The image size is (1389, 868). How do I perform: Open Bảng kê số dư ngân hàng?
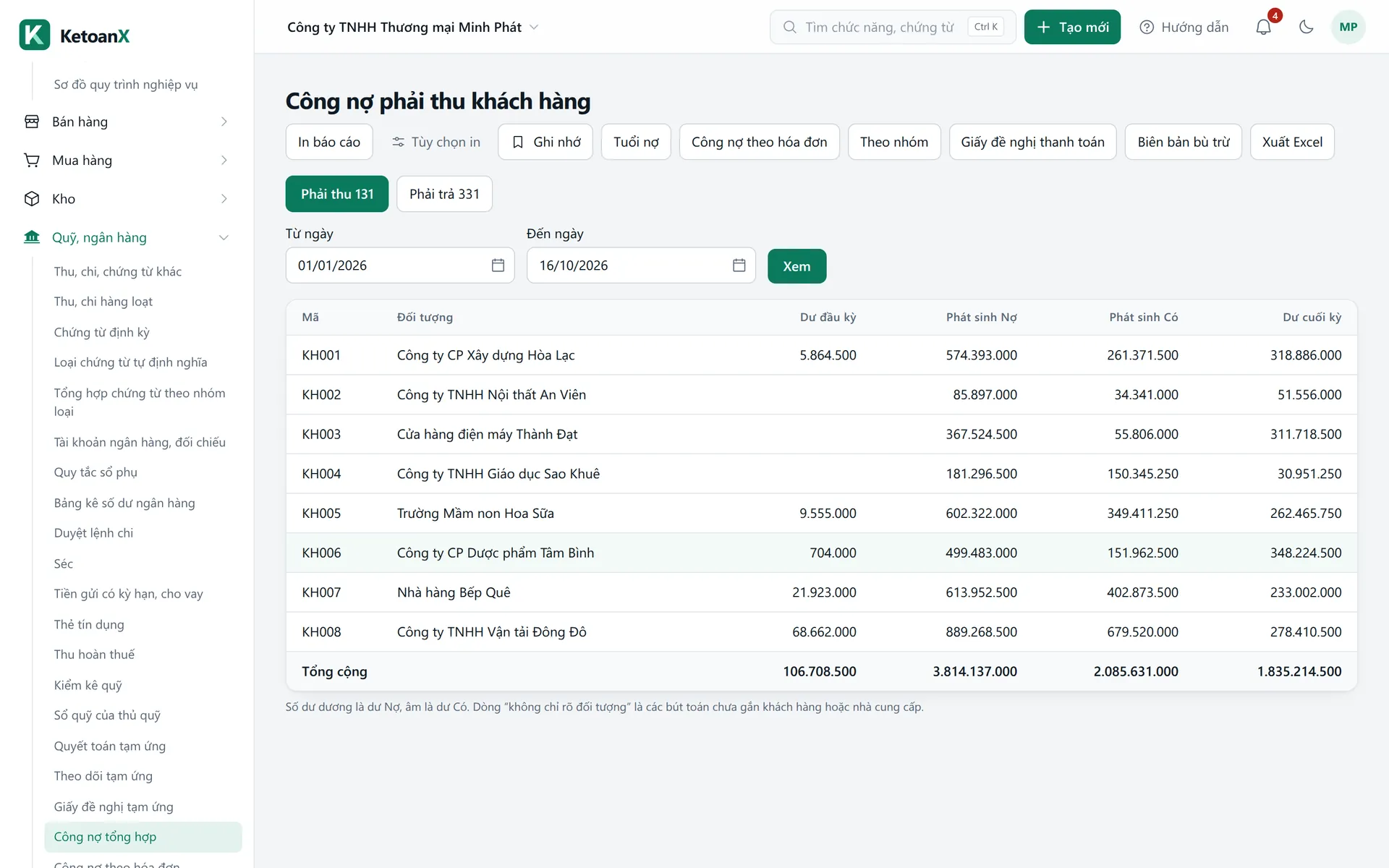(x=124, y=503)
